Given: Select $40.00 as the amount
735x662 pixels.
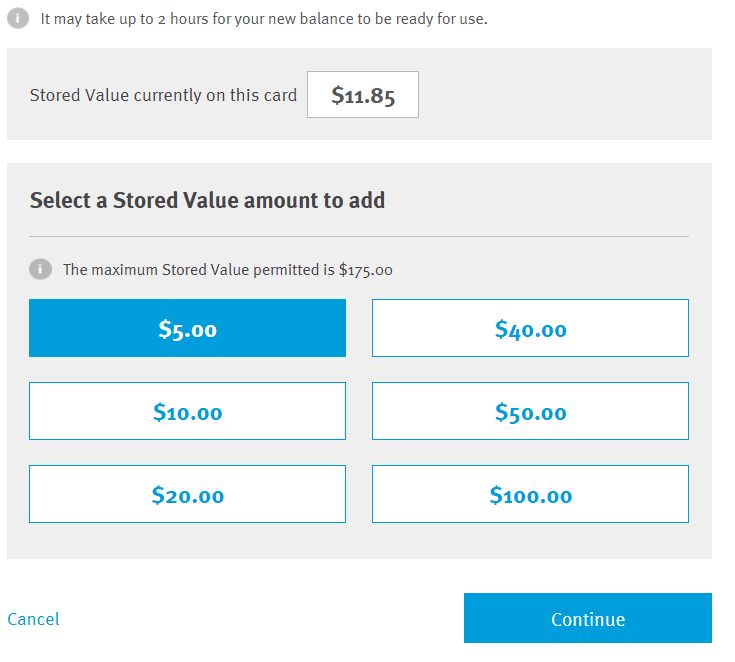Looking at the screenshot, I should [530, 328].
